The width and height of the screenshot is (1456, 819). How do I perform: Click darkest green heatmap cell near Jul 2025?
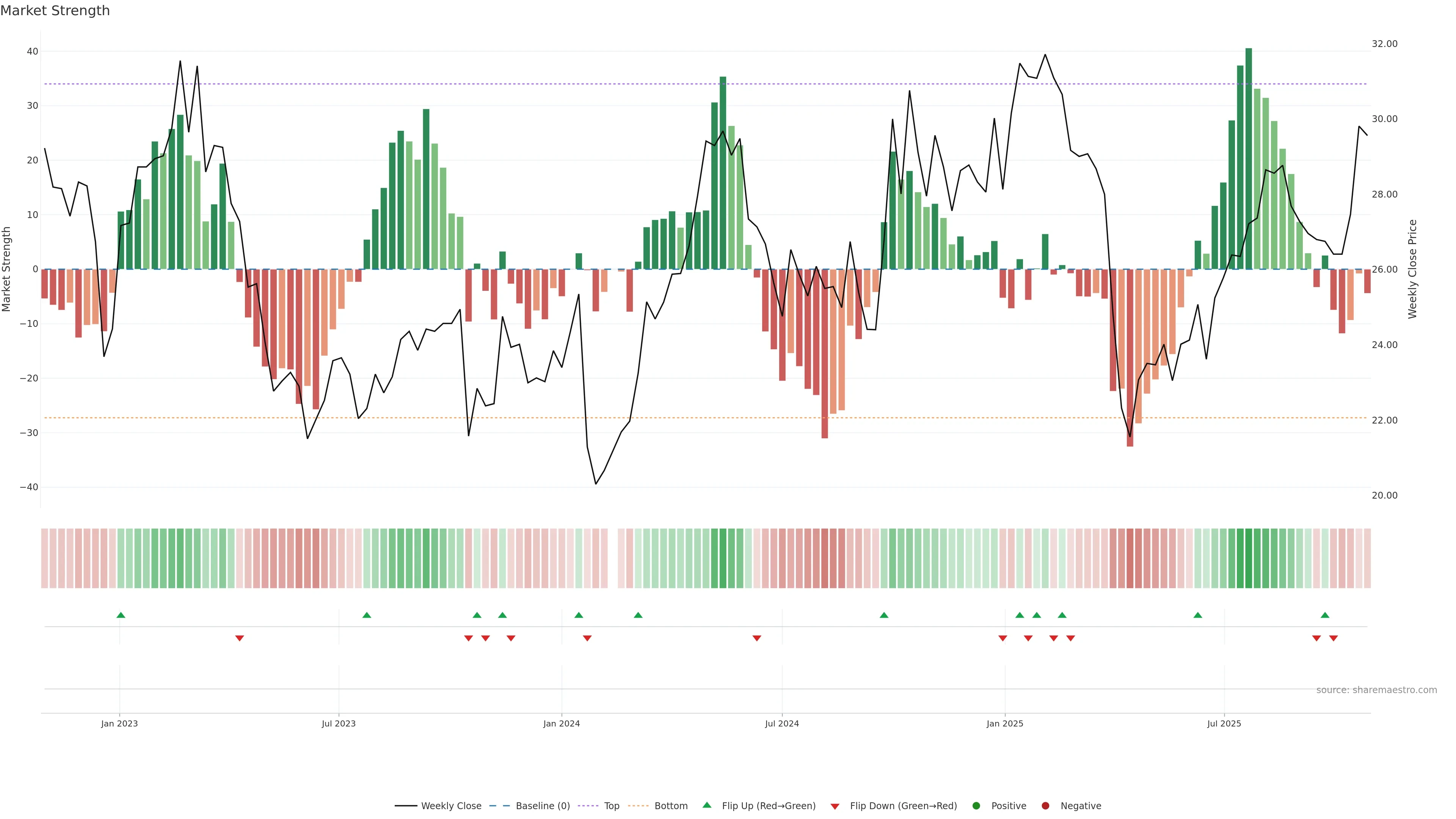(x=1249, y=558)
